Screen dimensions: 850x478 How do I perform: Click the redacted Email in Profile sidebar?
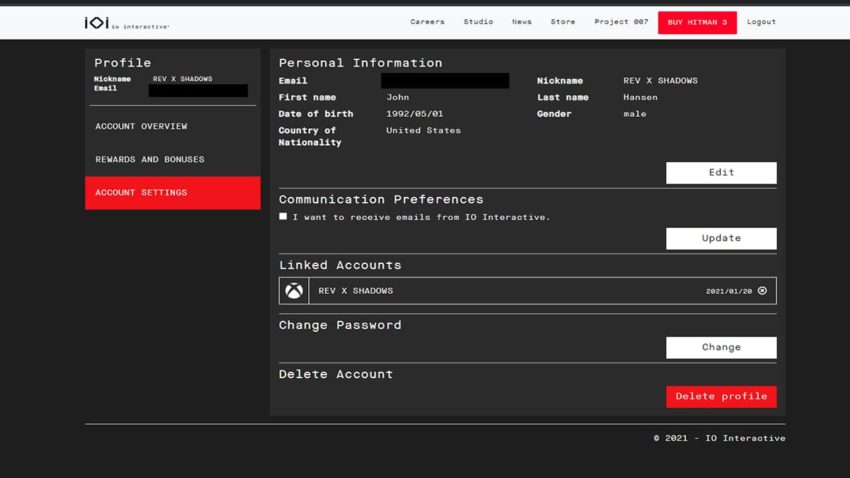click(x=198, y=91)
